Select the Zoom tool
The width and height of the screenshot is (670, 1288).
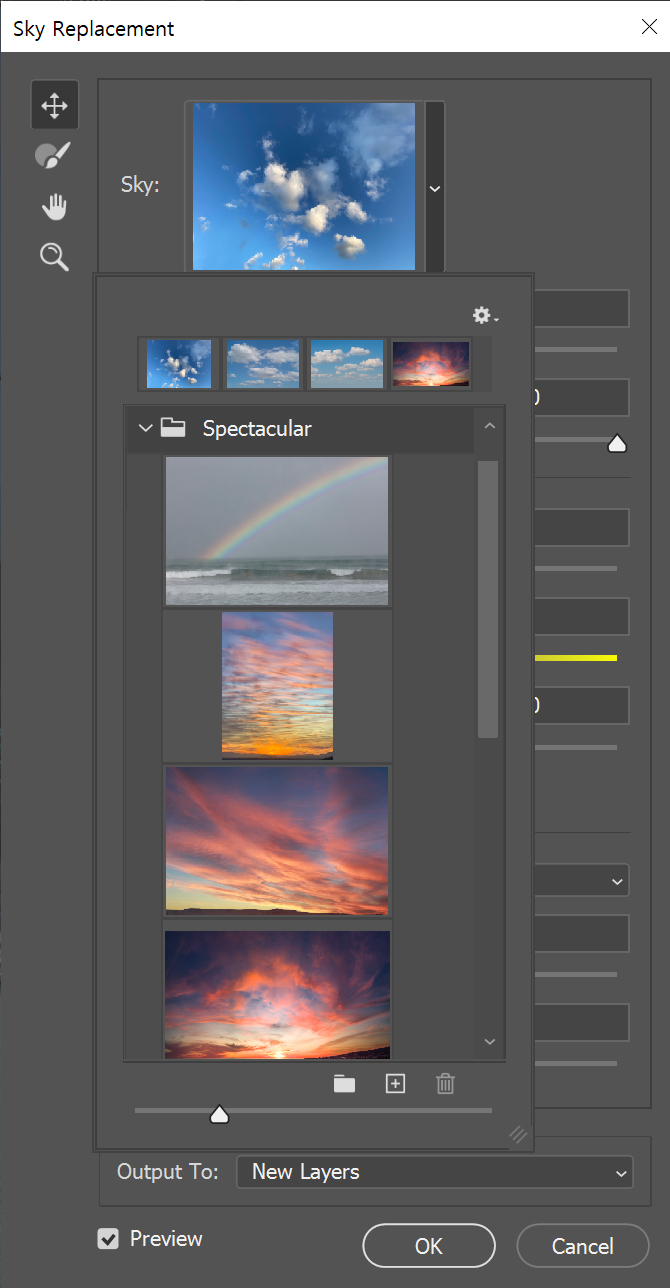tap(54, 257)
